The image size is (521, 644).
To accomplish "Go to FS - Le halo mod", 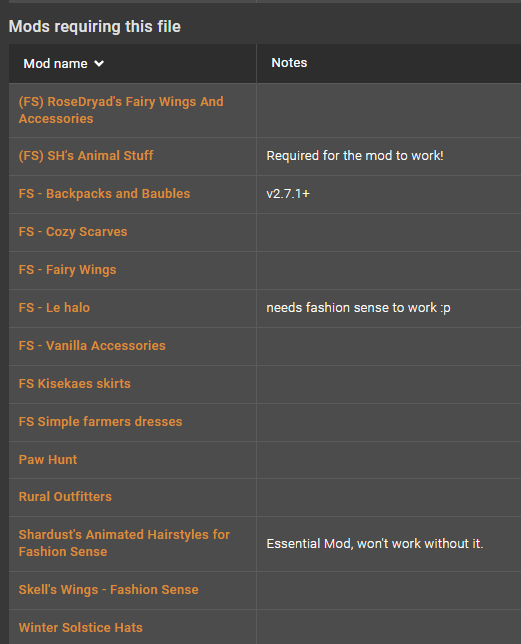I will (54, 308).
